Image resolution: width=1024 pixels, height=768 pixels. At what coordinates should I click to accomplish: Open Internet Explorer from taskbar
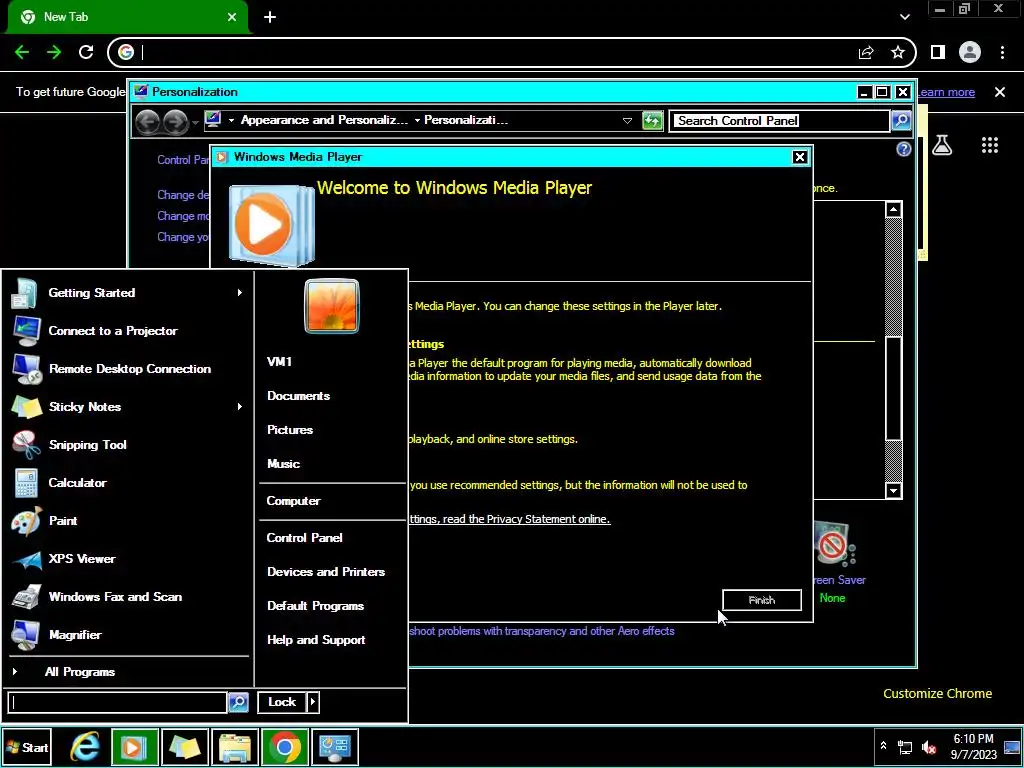click(x=85, y=747)
